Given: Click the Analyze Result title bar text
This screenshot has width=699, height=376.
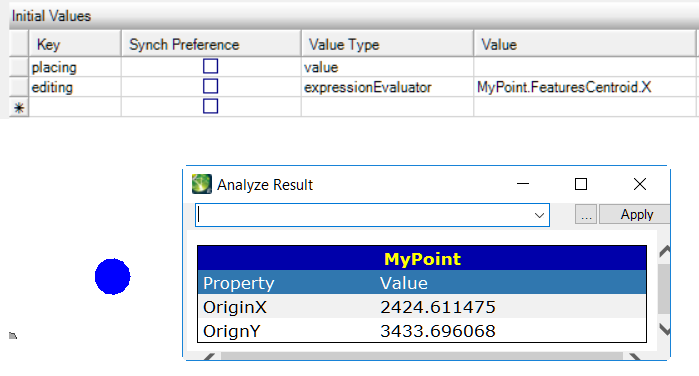Looking at the screenshot, I should click(x=265, y=185).
